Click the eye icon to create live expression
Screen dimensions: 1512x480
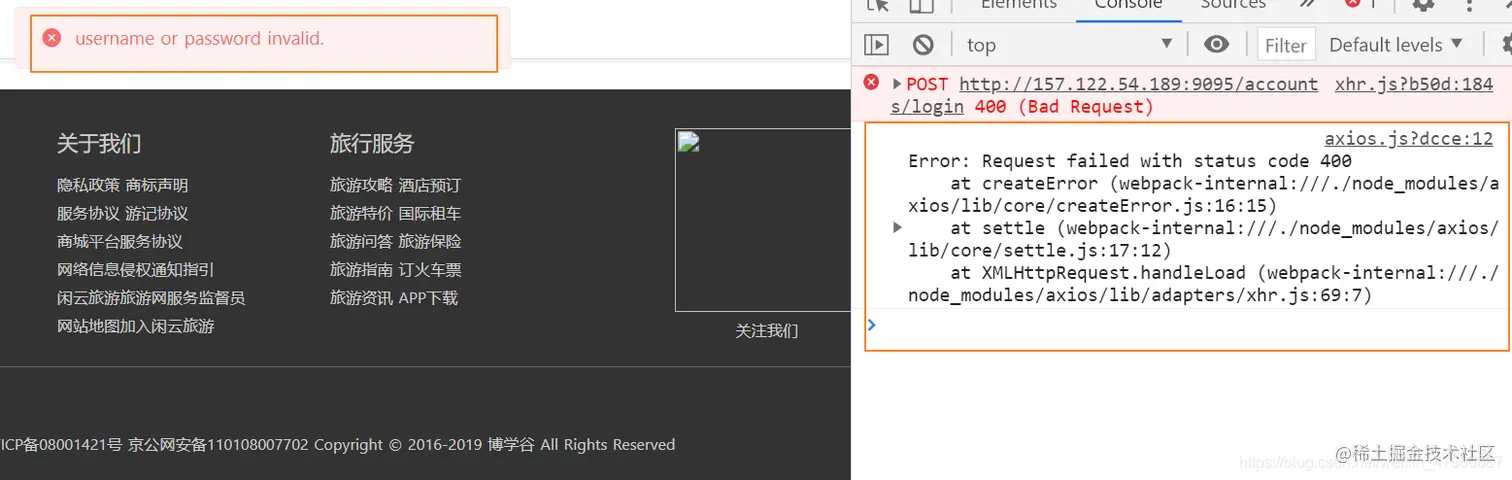[1216, 44]
